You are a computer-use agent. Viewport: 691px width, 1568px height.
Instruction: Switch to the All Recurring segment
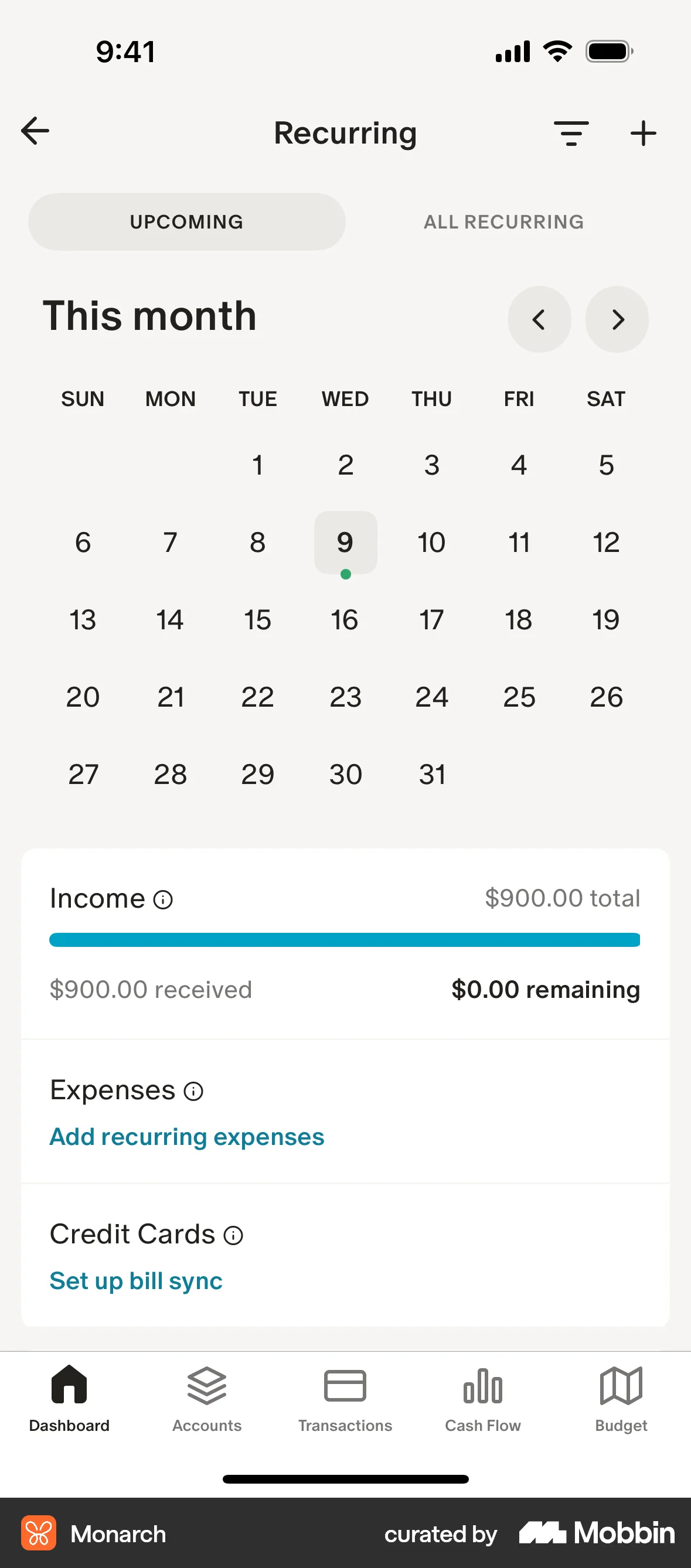pyautogui.click(x=503, y=221)
